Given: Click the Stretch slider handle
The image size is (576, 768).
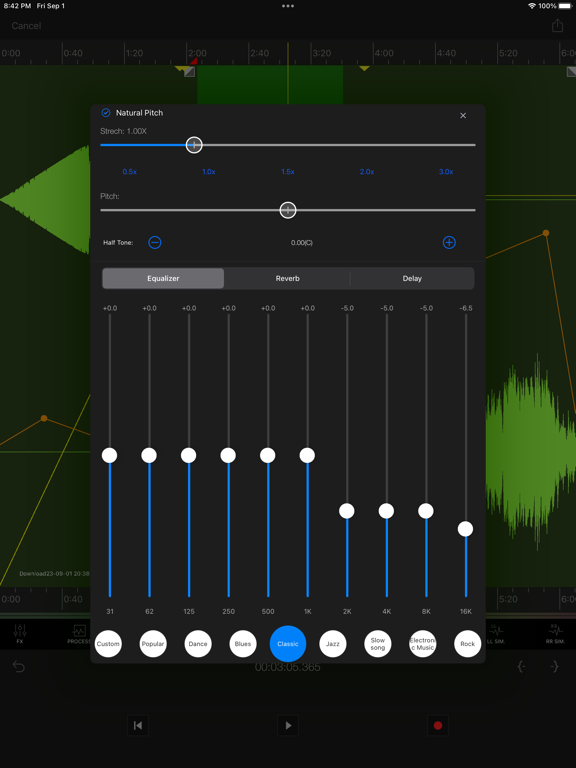Looking at the screenshot, I should 194,145.
